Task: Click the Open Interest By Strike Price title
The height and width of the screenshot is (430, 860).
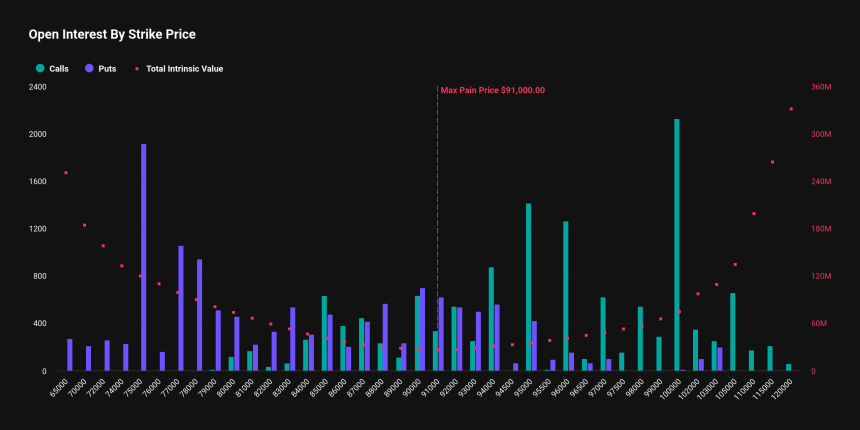Action: [112, 35]
